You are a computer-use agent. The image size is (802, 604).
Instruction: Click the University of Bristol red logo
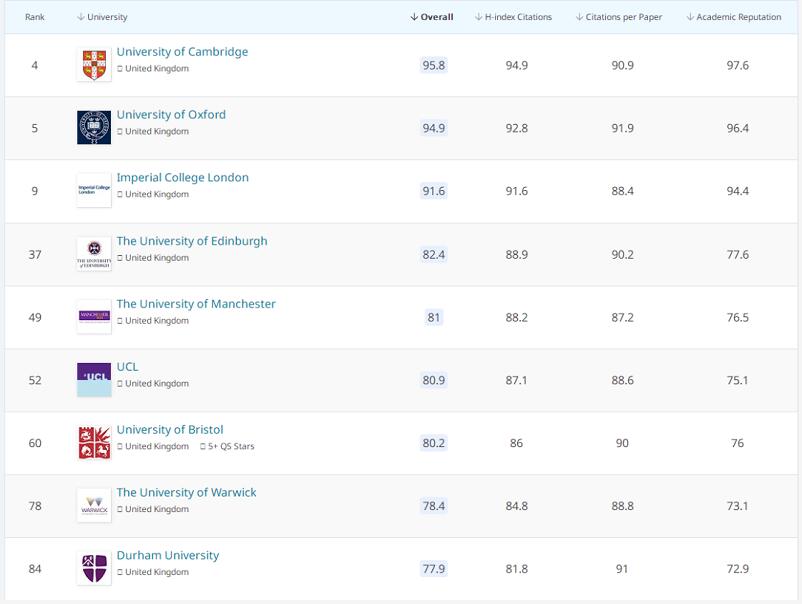pyautogui.click(x=94, y=443)
